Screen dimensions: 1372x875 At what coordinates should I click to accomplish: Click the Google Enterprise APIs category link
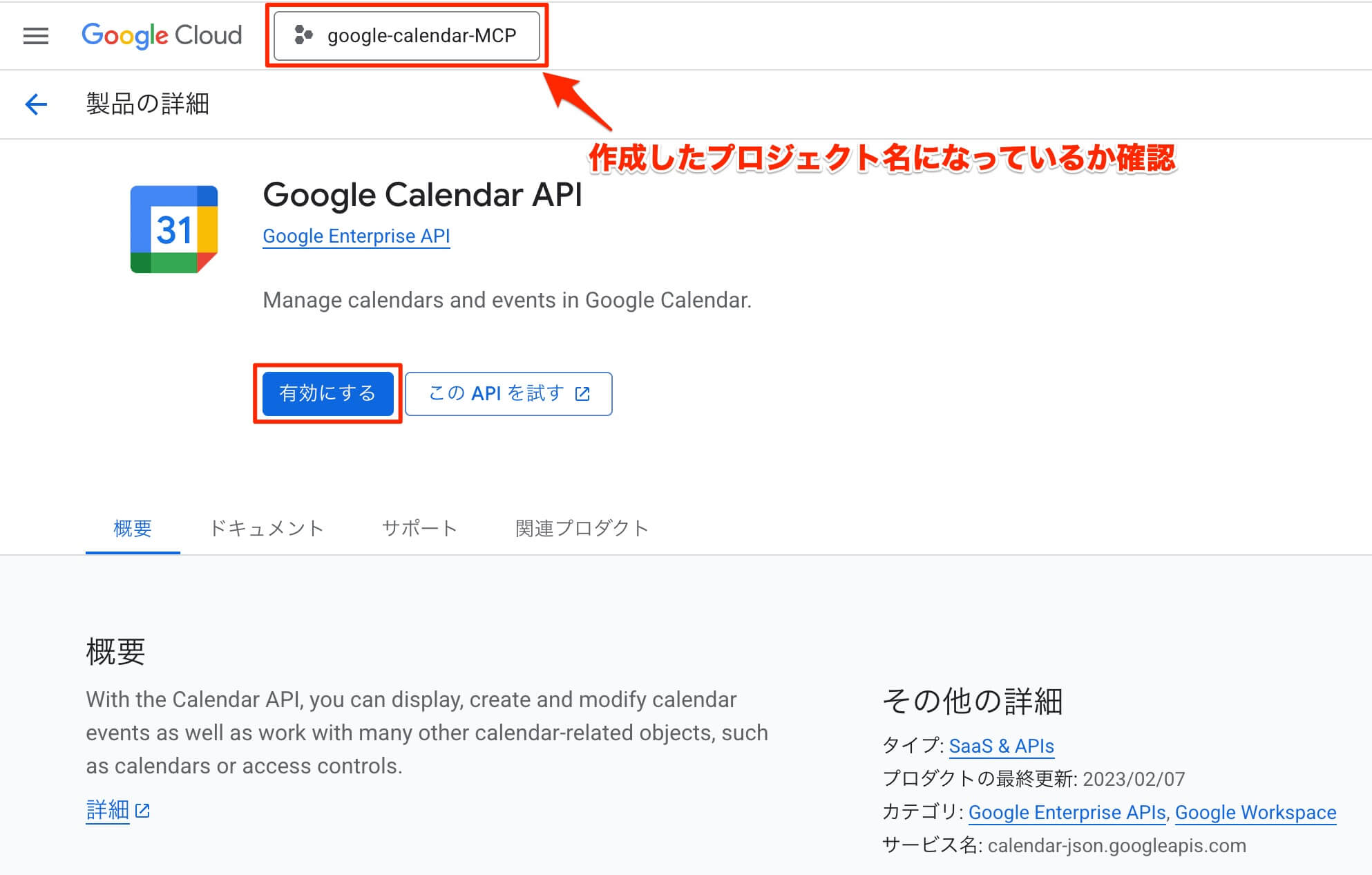pyautogui.click(x=1067, y=813)
